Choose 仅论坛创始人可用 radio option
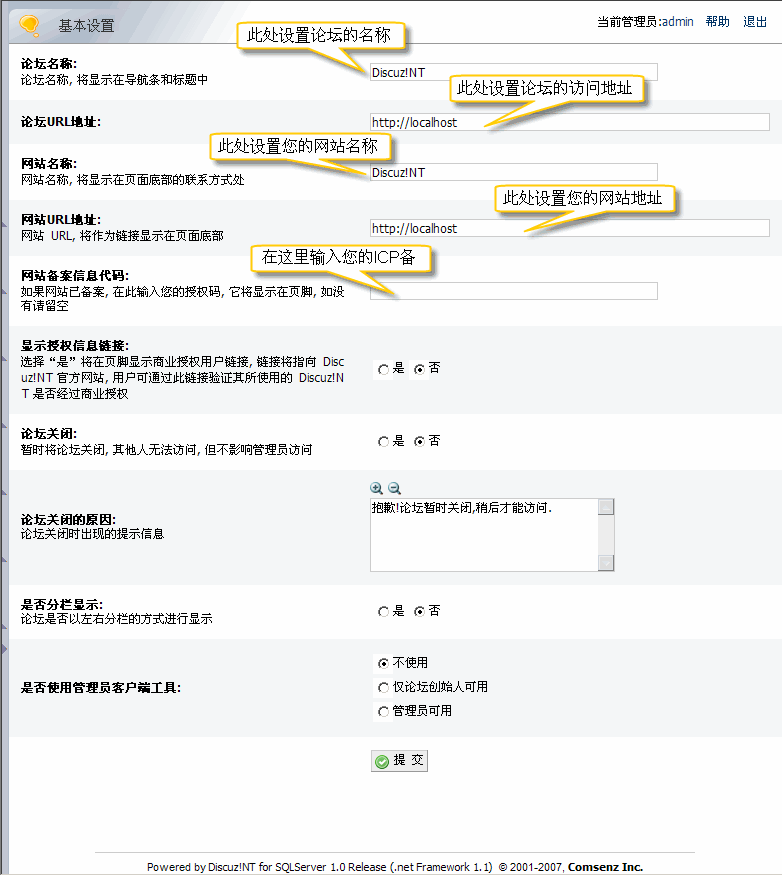 point(384,687)
